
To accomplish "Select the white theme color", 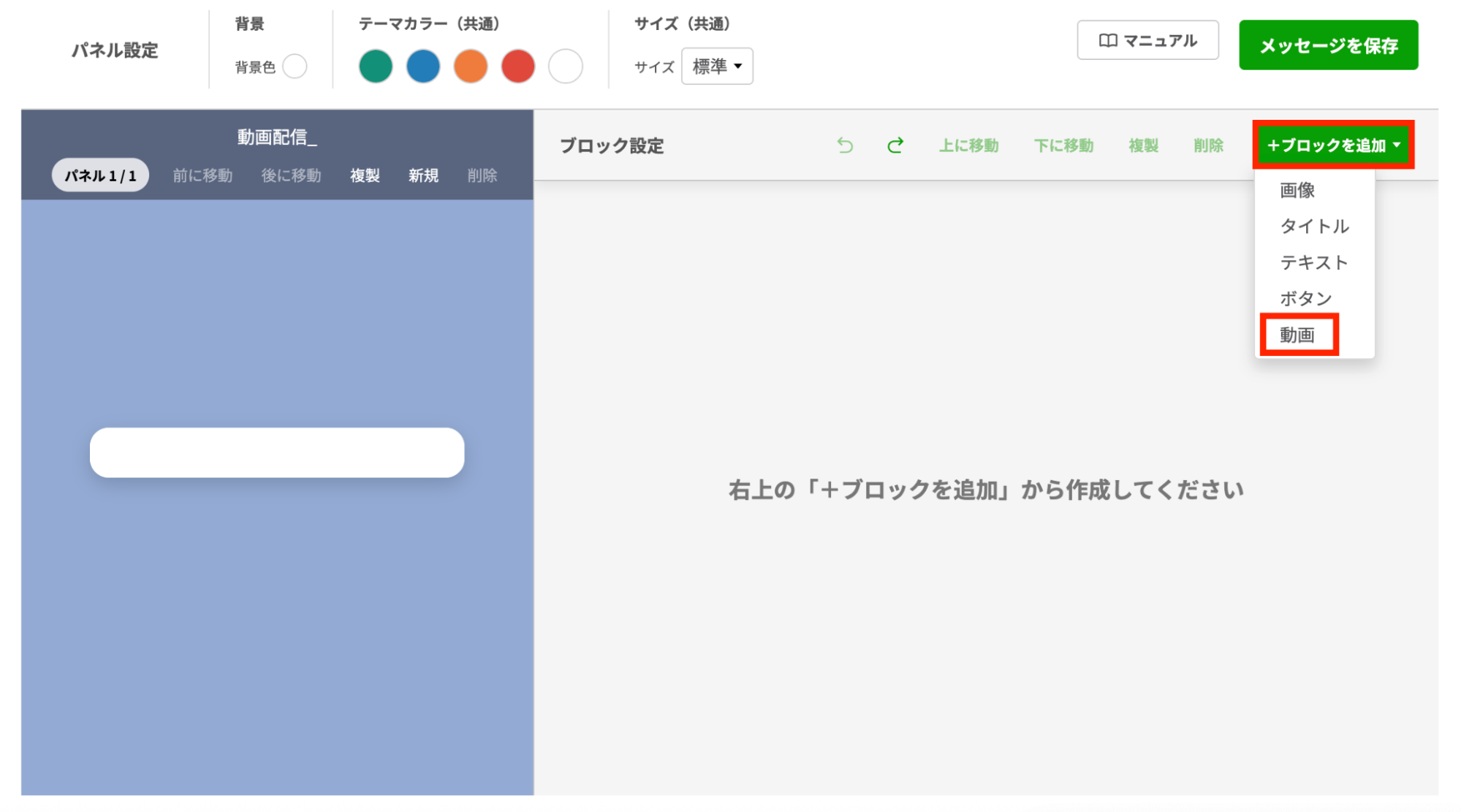I will pos(565,67).
